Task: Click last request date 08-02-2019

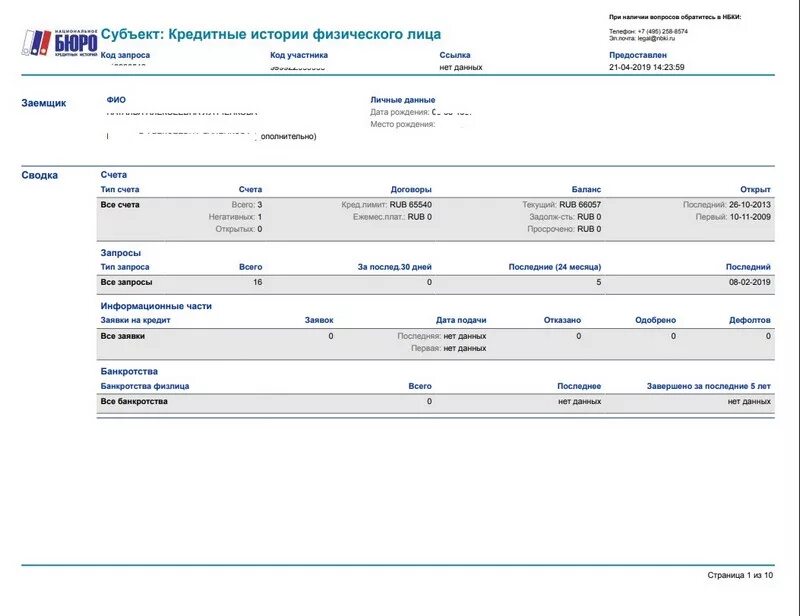Action: point(749,282)
